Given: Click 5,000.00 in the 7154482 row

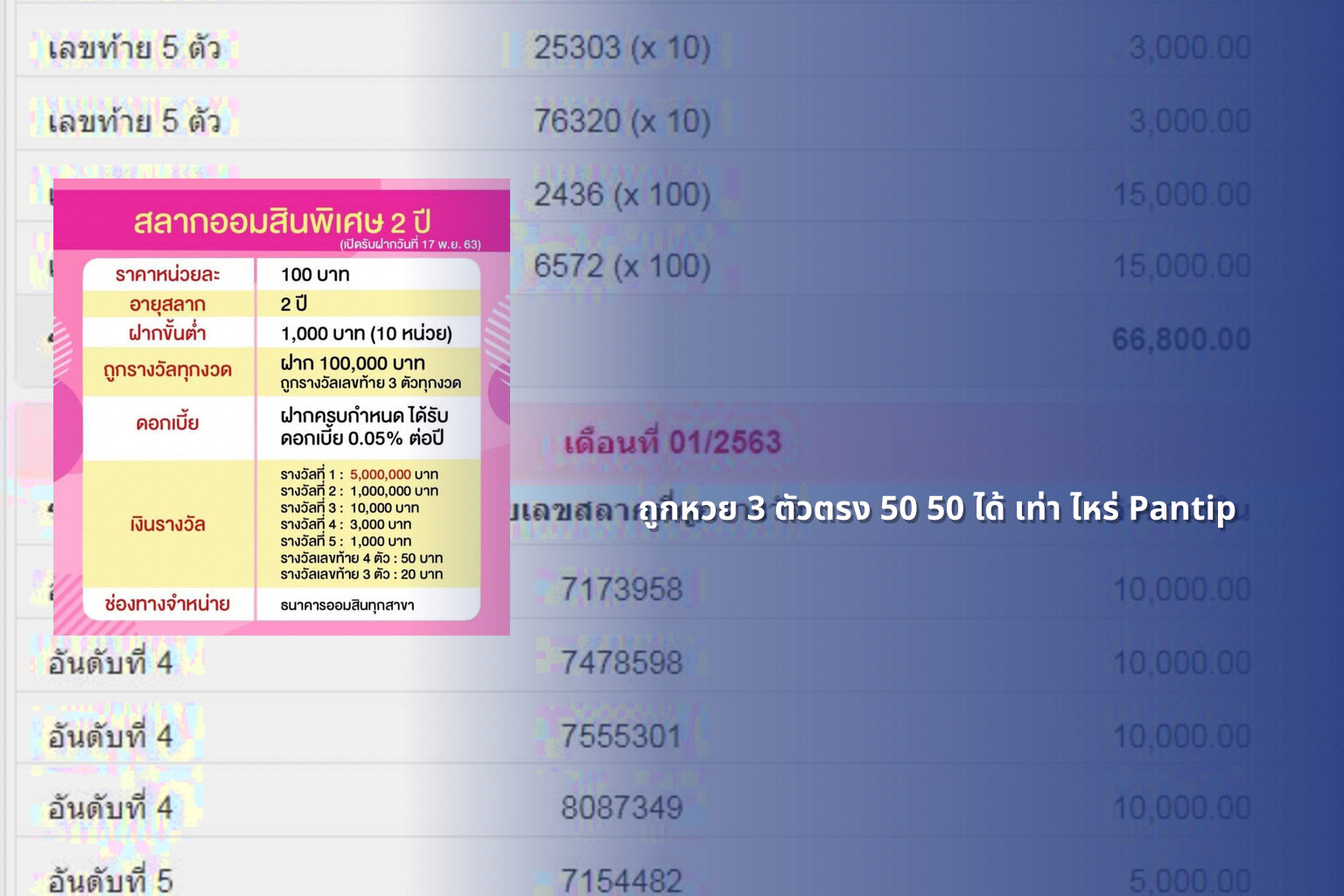Looking at the screenshot, I should point(1190,880).
